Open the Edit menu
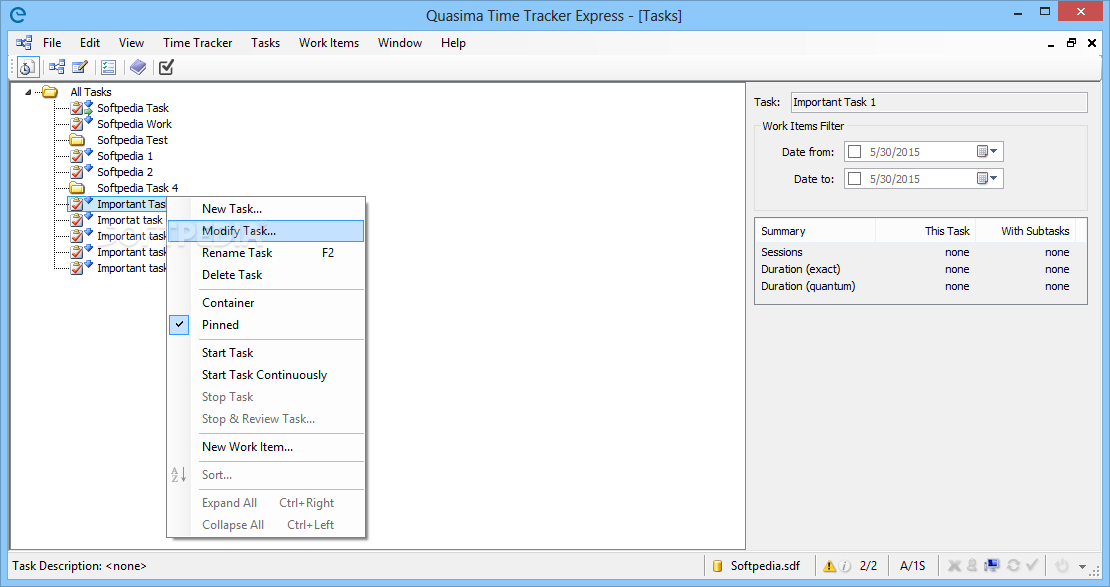This screenshot has width=1110, height=587. [x=90, y=42]
